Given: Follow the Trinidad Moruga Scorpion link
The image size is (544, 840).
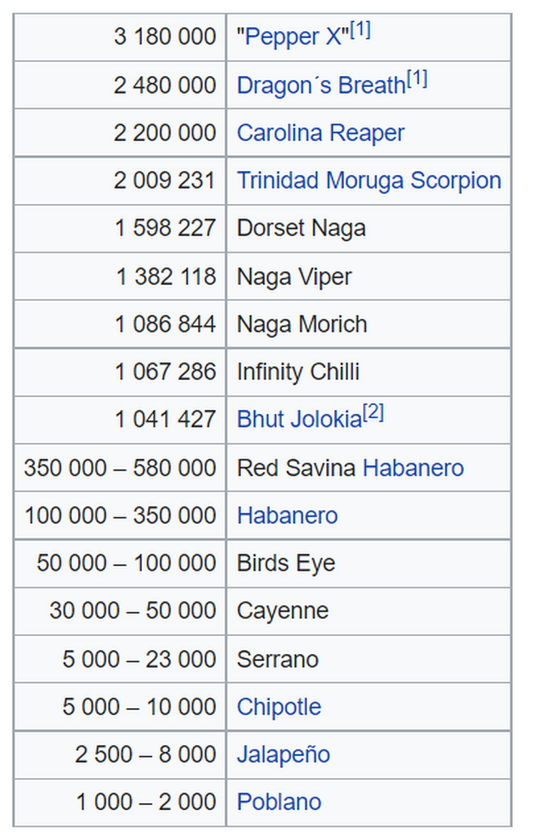Looking at the screenshot, I should point(369,181).
